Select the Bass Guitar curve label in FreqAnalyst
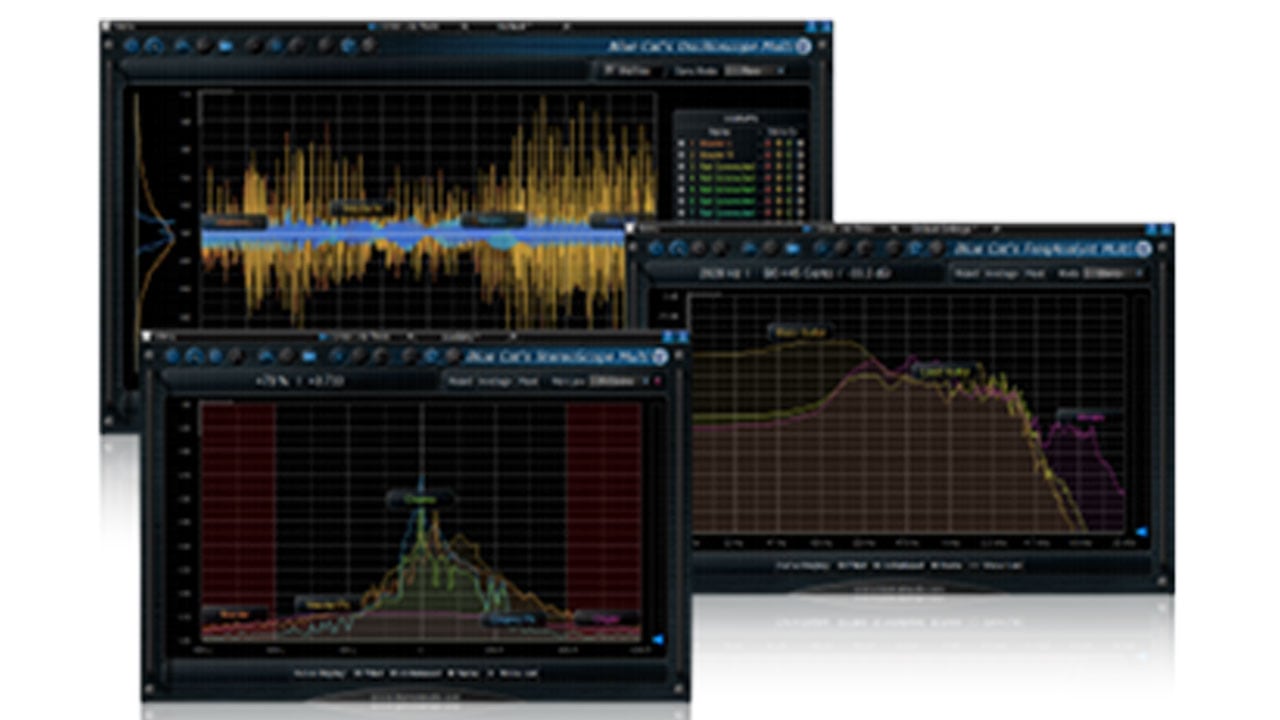The height and width of the screenshot is (720, 1280). 802,332
